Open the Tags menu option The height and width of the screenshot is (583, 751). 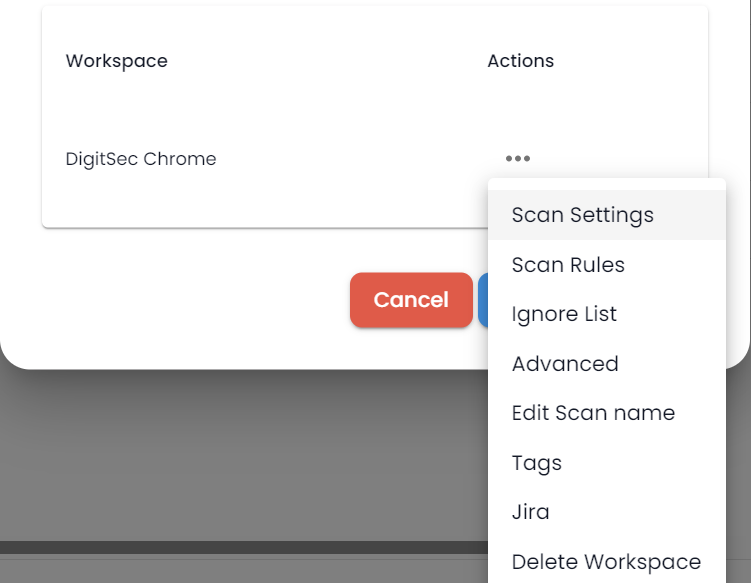click(607, 463)
